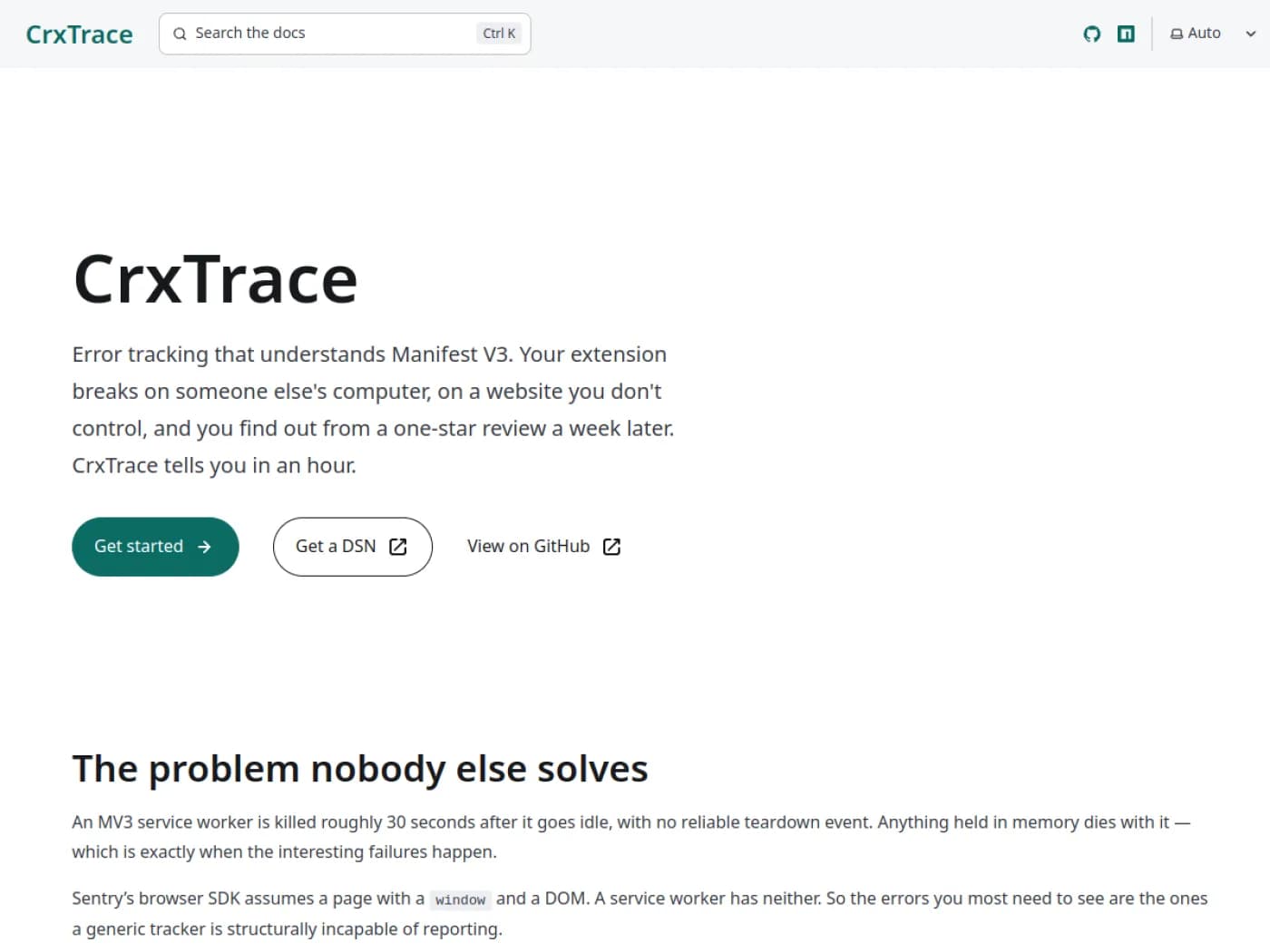Open the Get a DSN button
This screenshot has height=952, width=1270.
(x=352, y=547)
